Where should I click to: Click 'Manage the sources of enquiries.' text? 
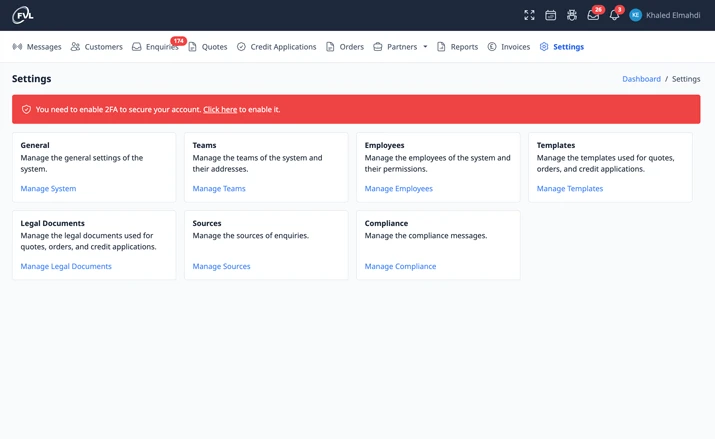point(250,236)
